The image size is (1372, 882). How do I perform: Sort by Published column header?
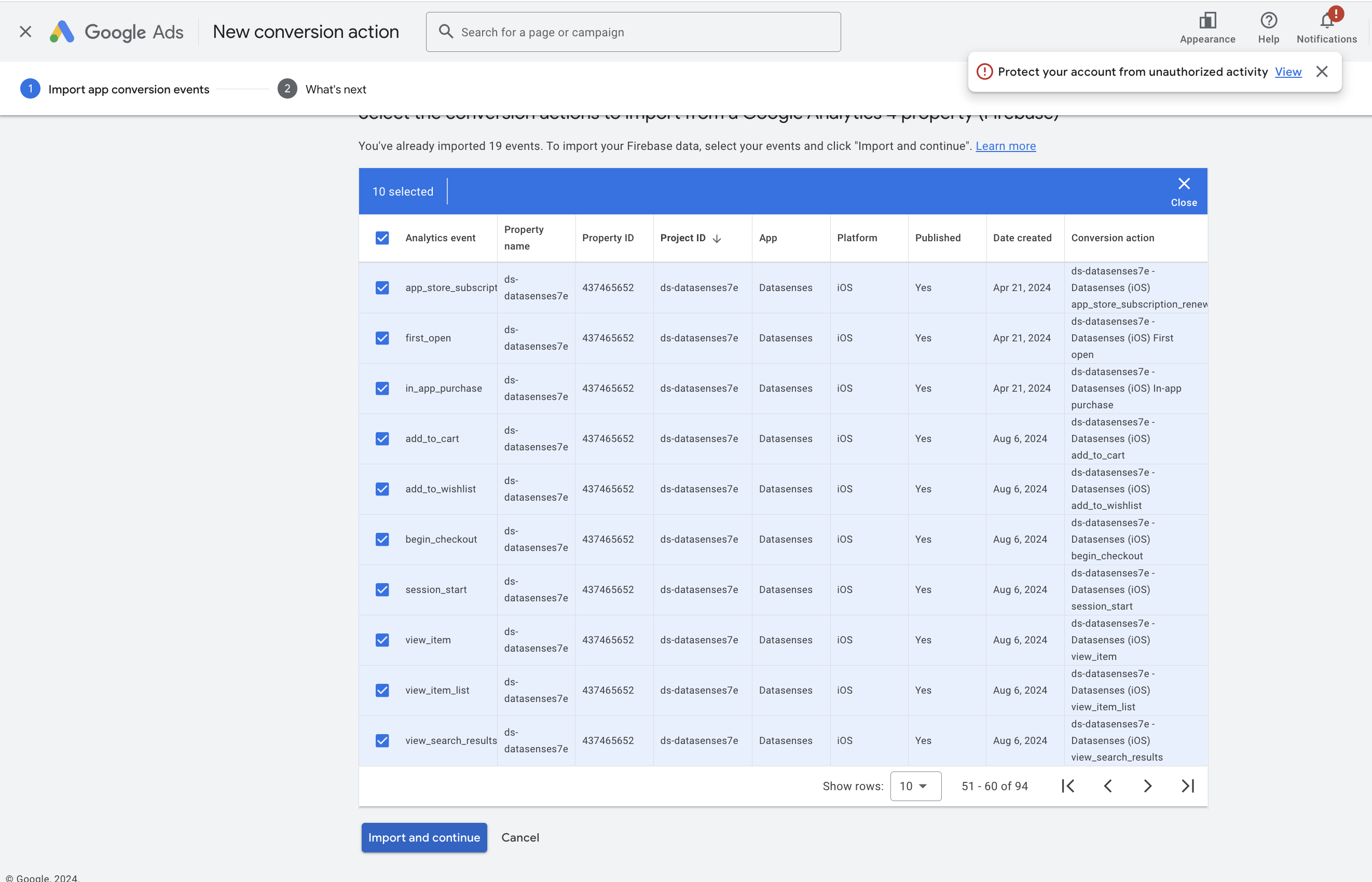click(937, 238)
